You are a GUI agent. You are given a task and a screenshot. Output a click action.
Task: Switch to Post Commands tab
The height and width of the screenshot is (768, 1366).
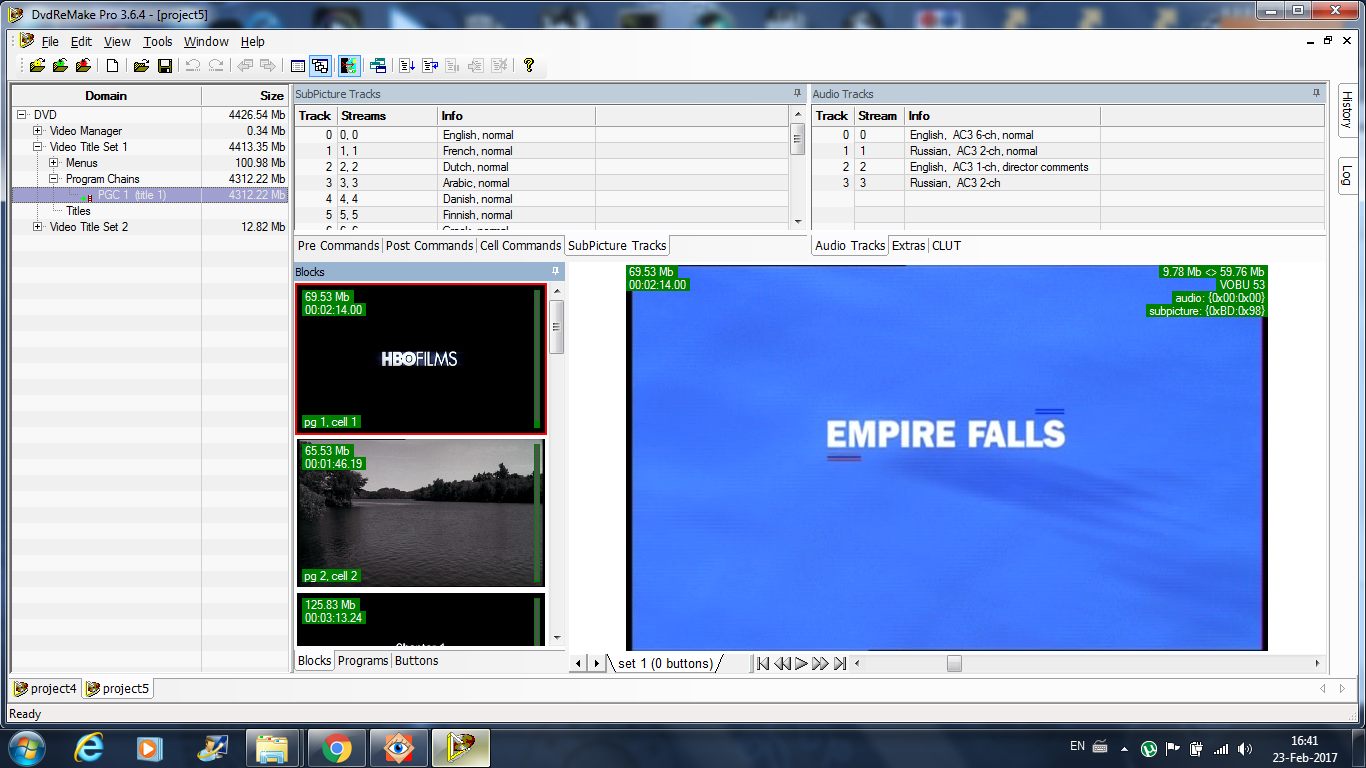pyautogui.click(x=430, y=245)
